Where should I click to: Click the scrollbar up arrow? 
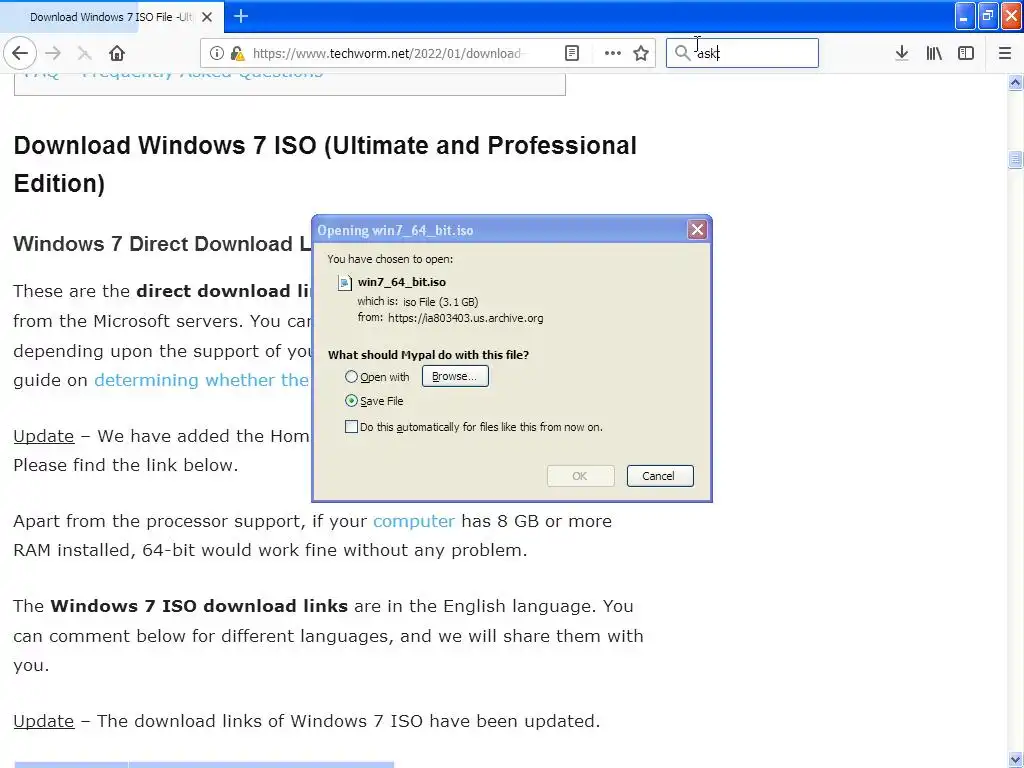click(1015, 83)
